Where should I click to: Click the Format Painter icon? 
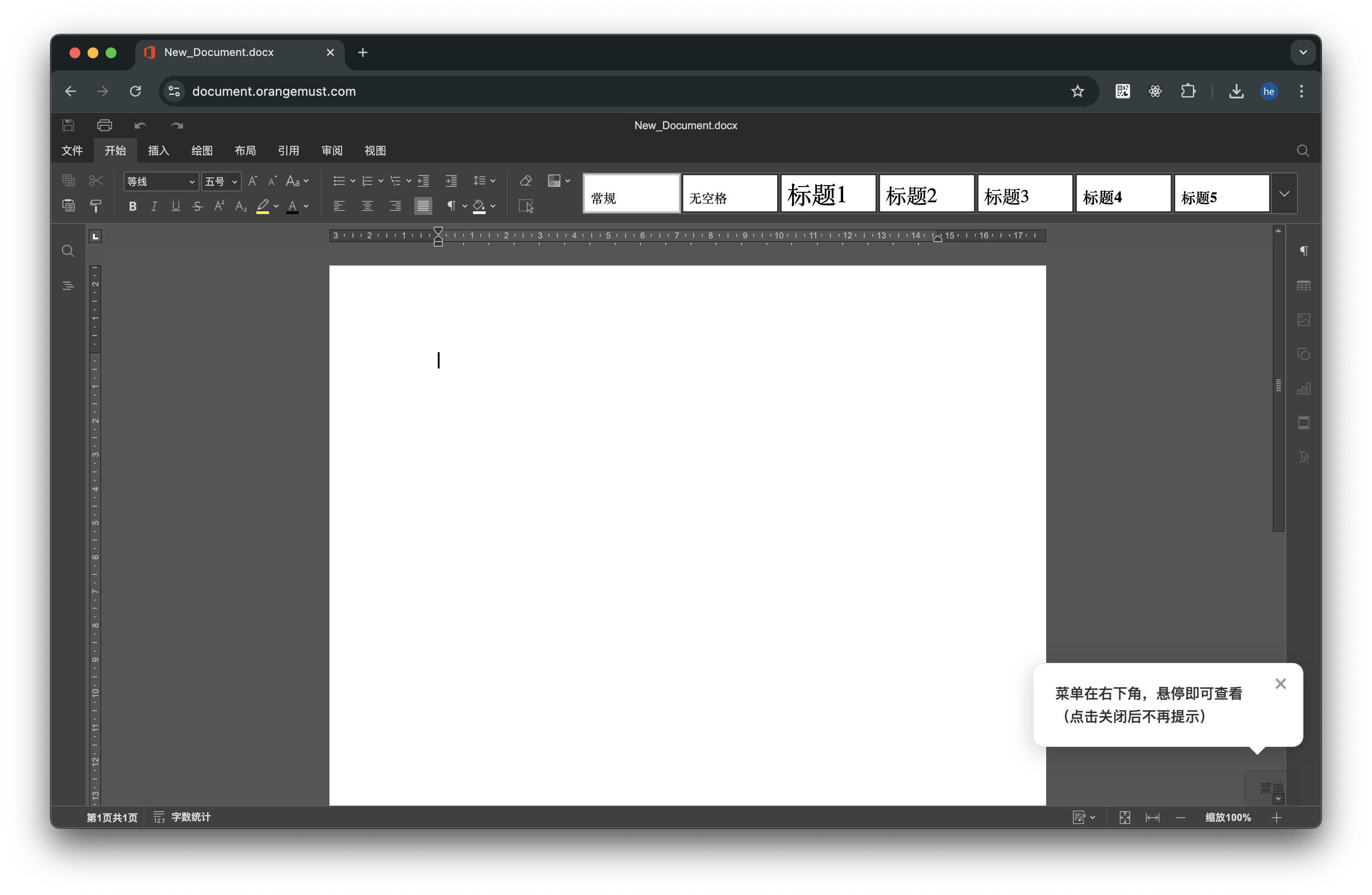coord(96,206)
